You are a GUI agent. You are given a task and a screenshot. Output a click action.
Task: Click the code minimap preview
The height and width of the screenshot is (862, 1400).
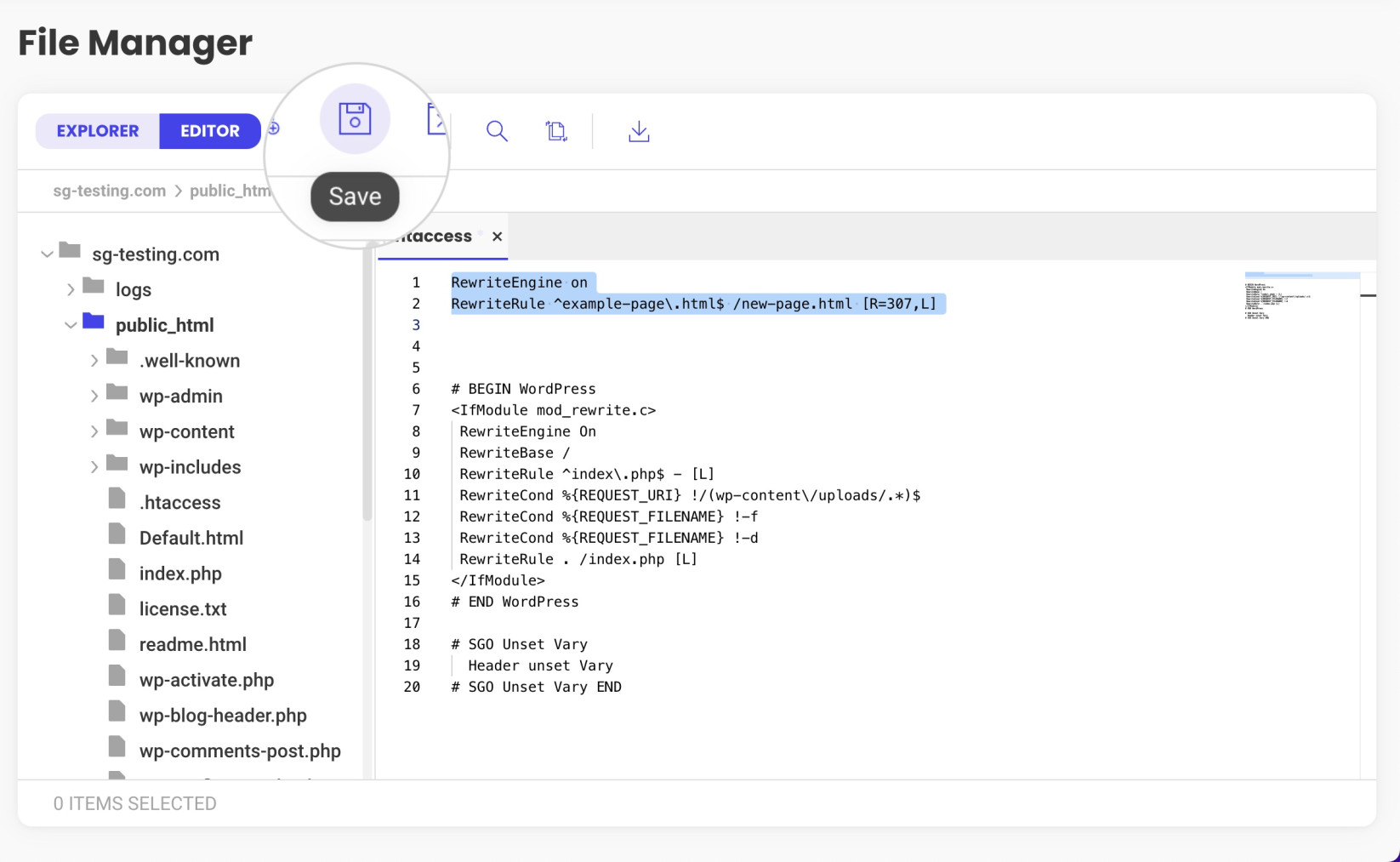coord(1301,296)
